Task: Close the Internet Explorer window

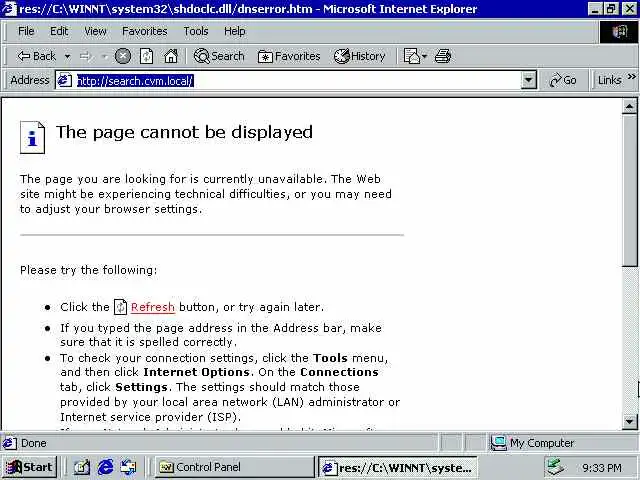Action: 630,9
